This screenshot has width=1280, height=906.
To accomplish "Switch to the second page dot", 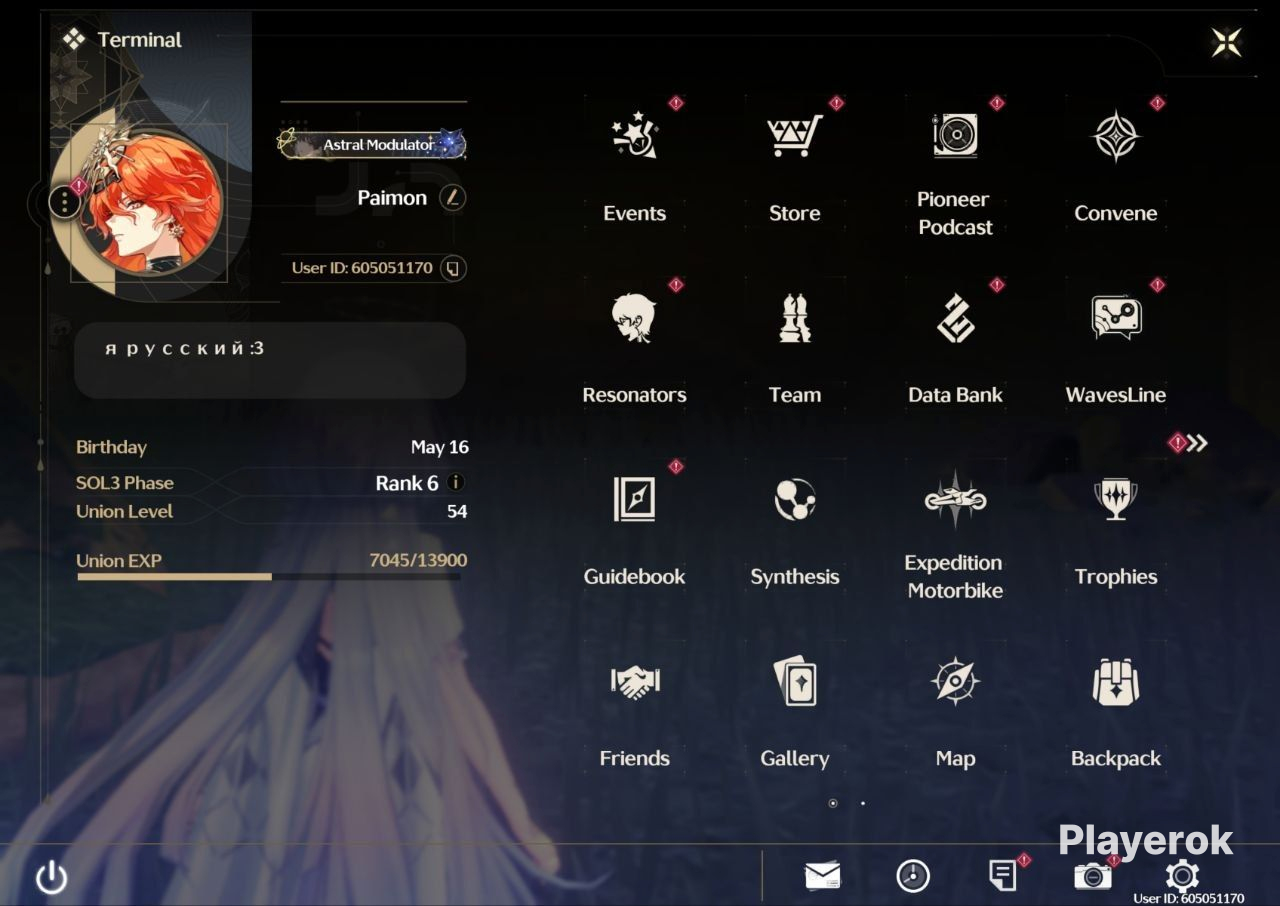I will [x=863, y=803].
